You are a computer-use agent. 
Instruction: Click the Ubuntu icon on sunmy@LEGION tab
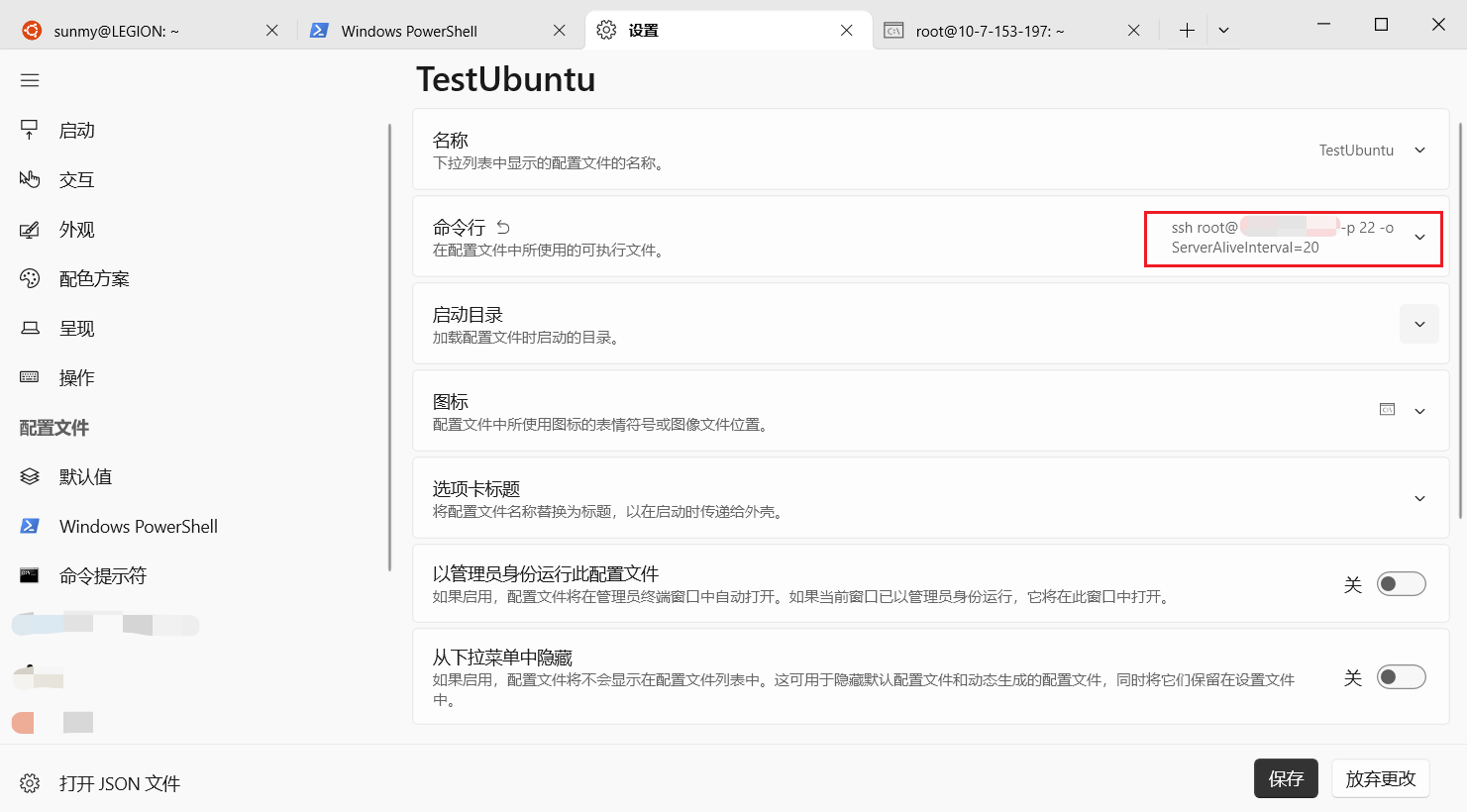33,31
